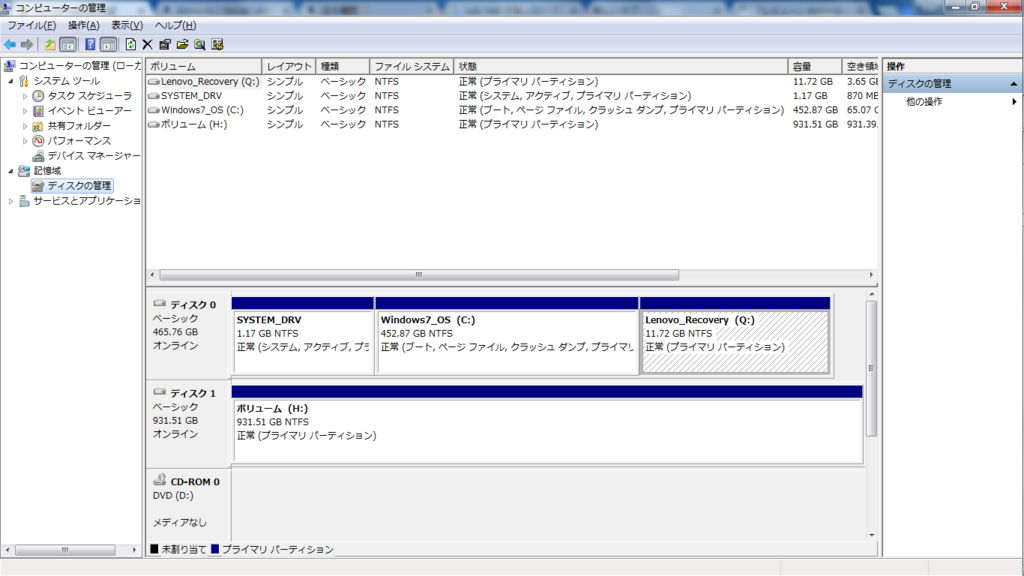Viewport: 1024px width, 576px height.
Task: Expand サービスとアプリケーション node arrow
Action: coord(10,201)
